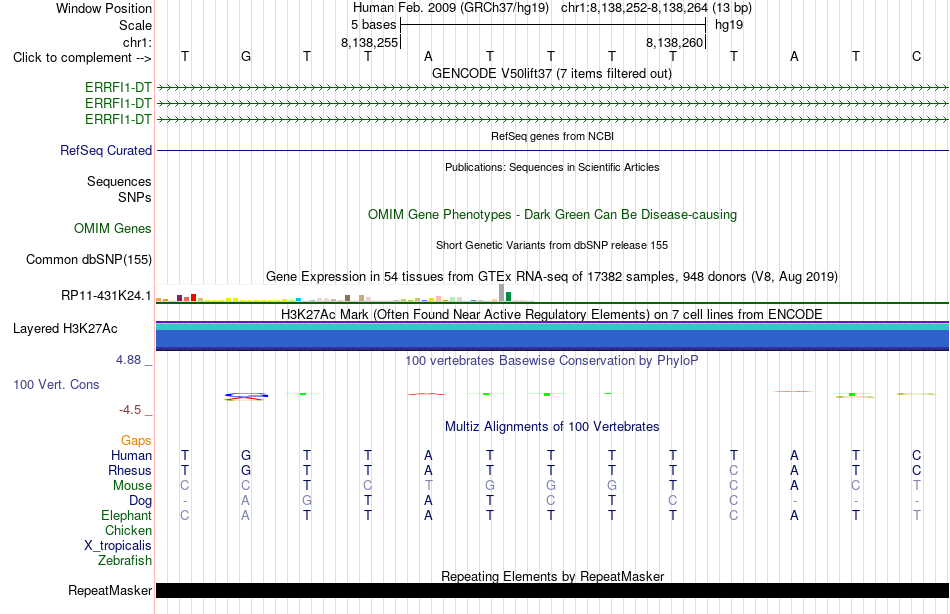Image resolution: width=950 pixels, height=614 pixels.
Task: Click the tallest gray bar in GTEx chart
Action: click(x=501, y=292)
